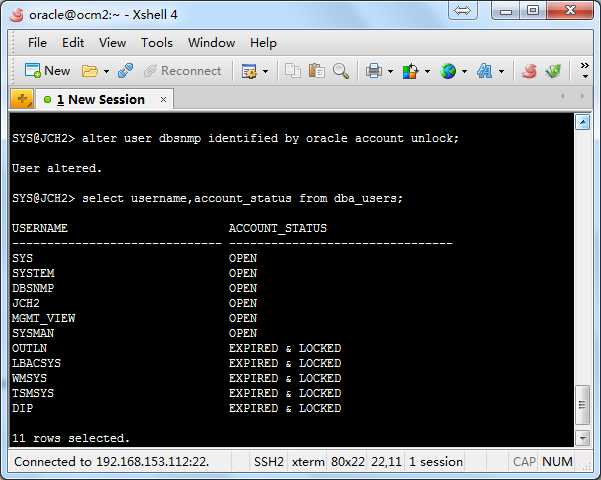The image size is (601, 480).
Task: Click the add new tab plus button
Action: pyautogui.click(x=22, y=100)
